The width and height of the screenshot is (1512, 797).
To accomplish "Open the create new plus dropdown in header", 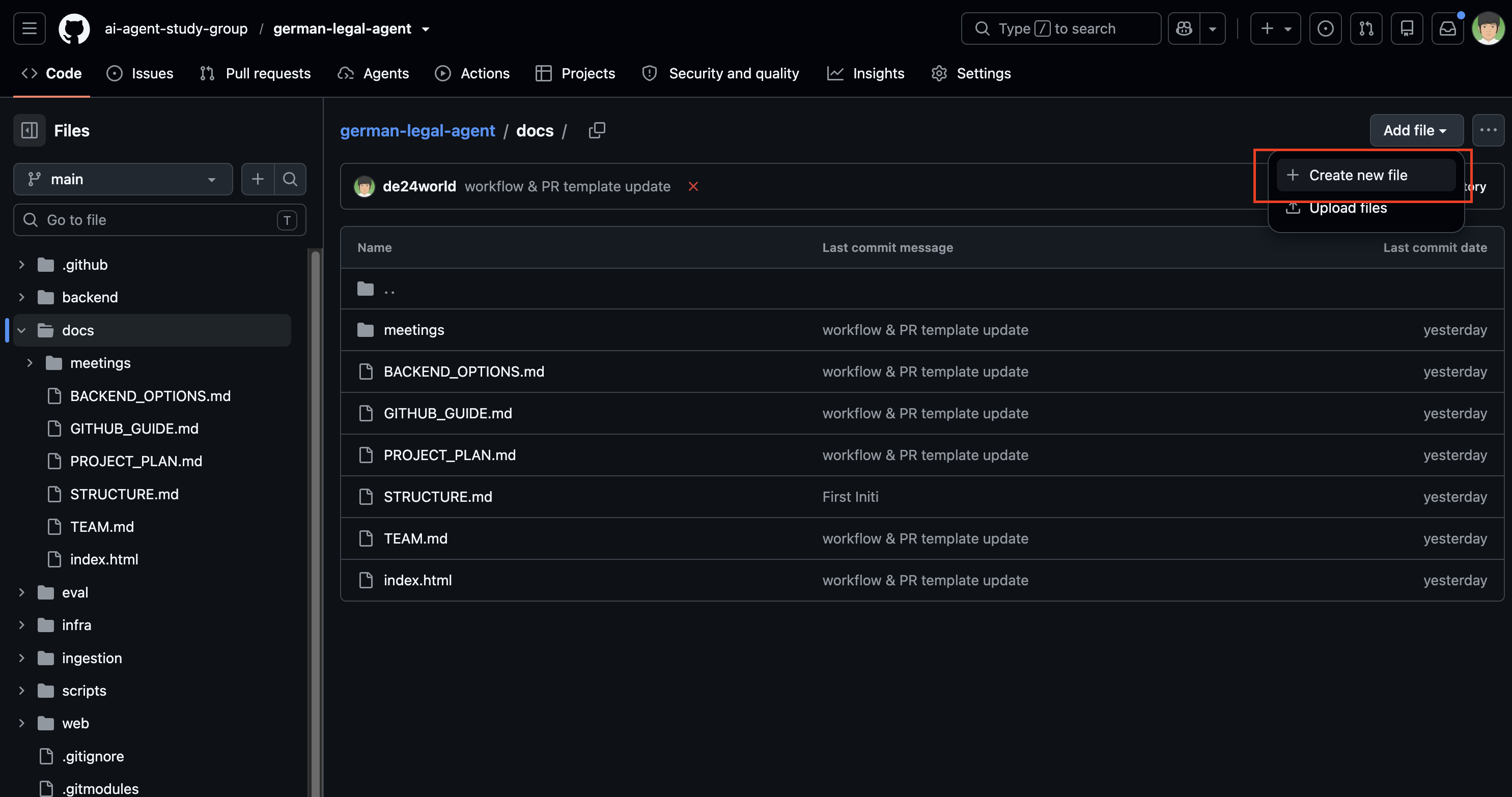I will click(1275, 28).
